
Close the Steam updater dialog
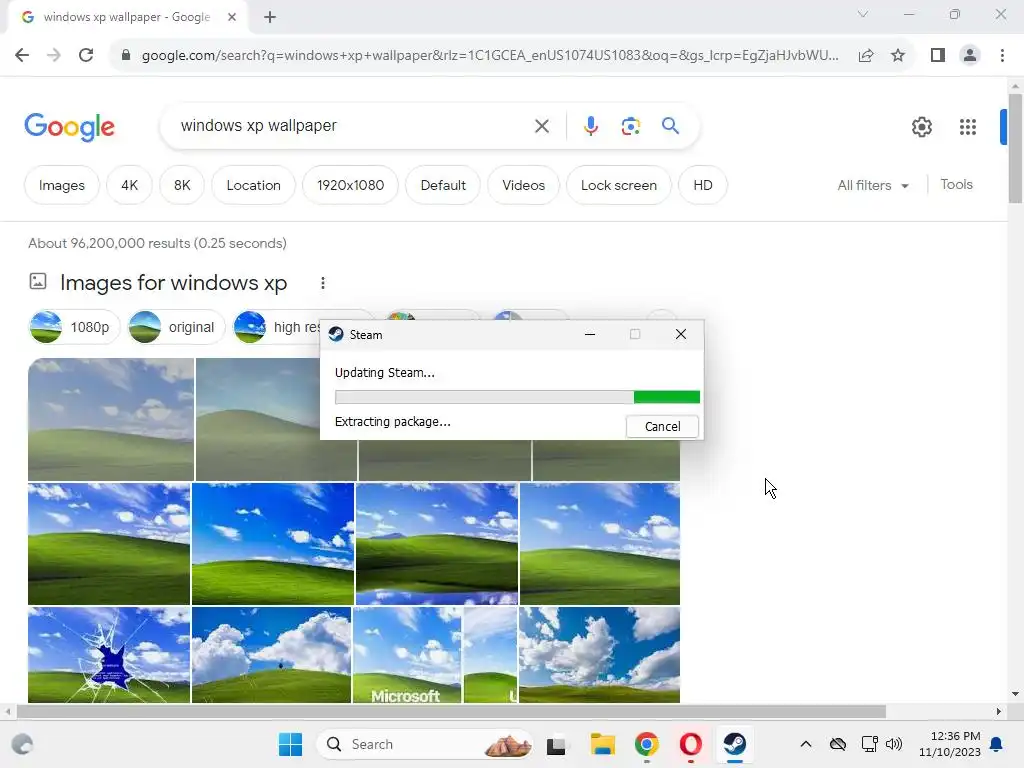pyautogui.click(x=680, y=334)
